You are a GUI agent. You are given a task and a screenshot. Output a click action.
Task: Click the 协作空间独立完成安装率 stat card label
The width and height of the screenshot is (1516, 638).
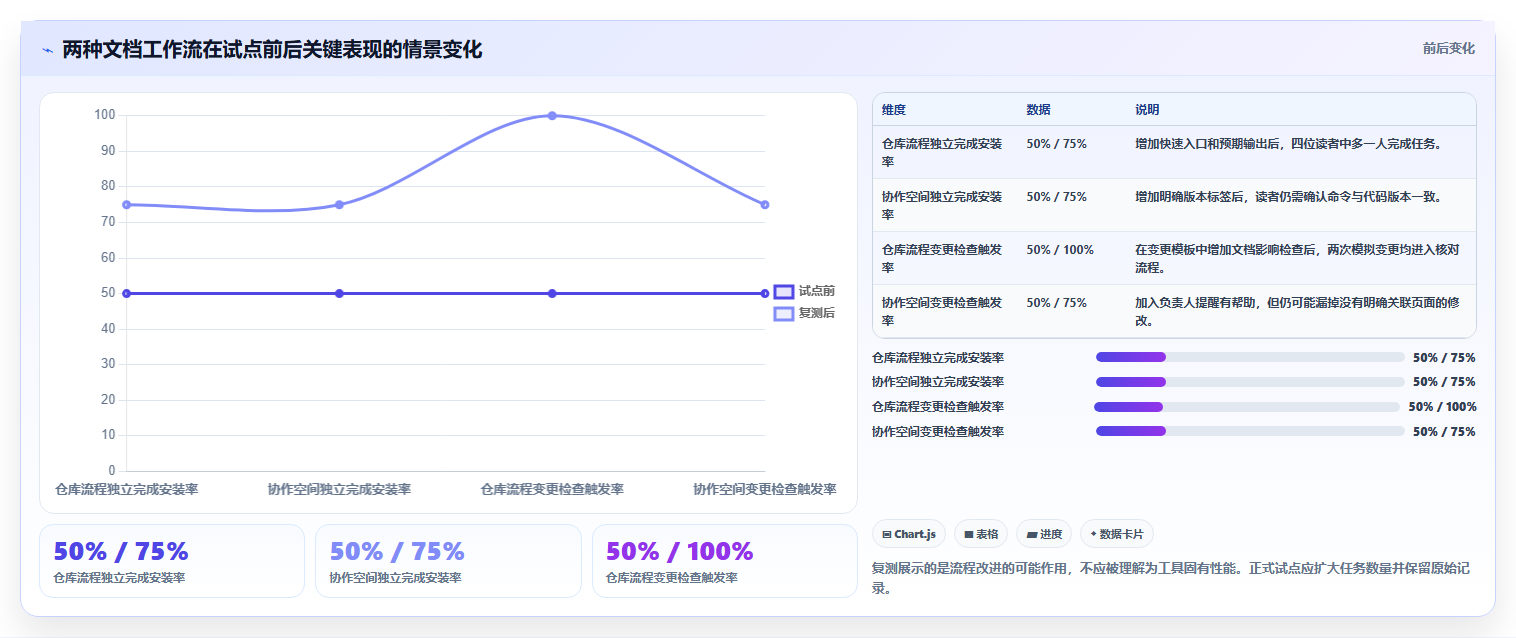pyautogui.click(x=395, y=578)
